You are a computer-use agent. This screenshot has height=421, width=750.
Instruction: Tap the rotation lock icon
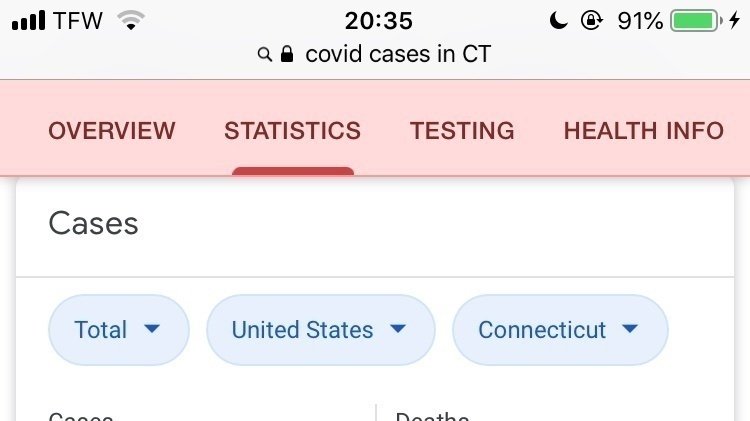(x=592, y=21)
